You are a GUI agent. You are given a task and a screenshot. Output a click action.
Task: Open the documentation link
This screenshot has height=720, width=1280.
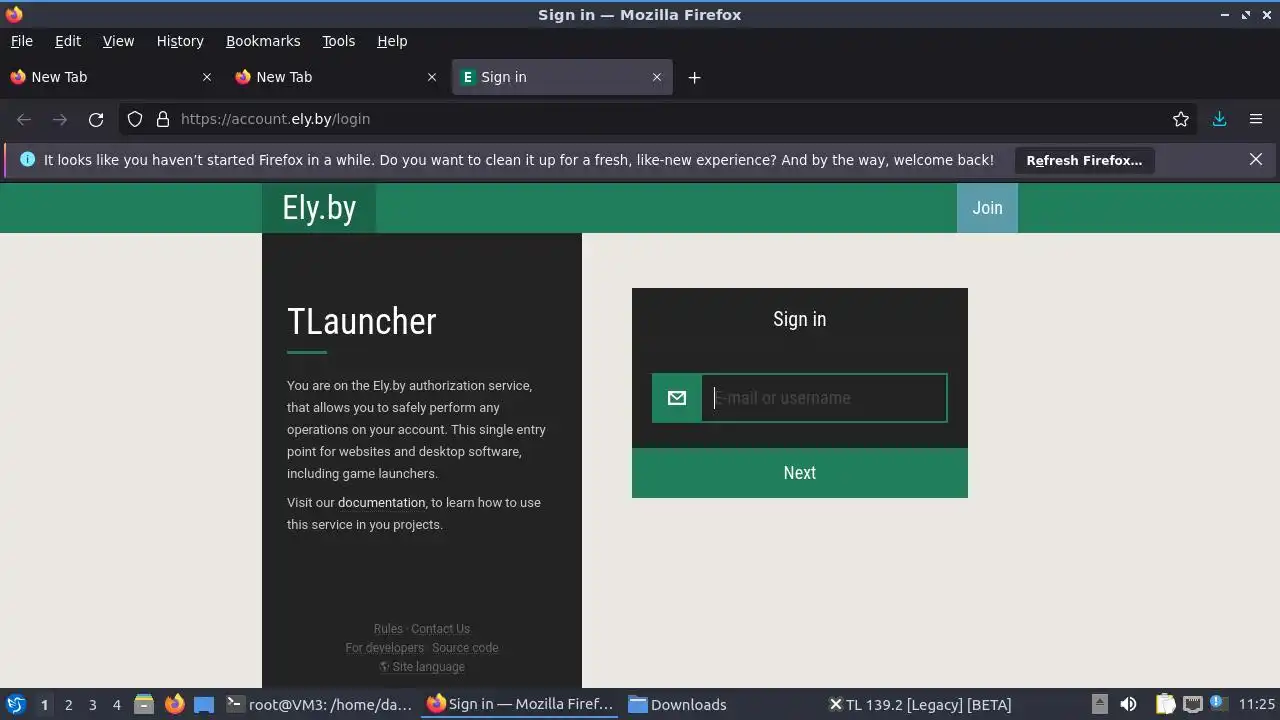381,503
